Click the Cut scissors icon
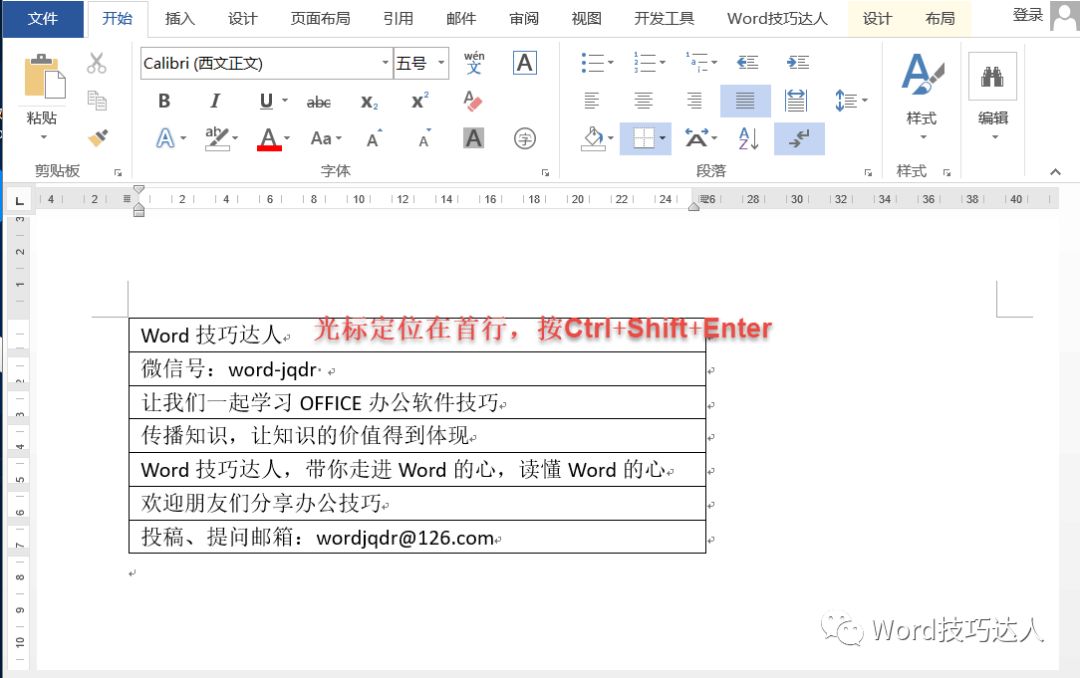1080x678 pixels. 96,63
